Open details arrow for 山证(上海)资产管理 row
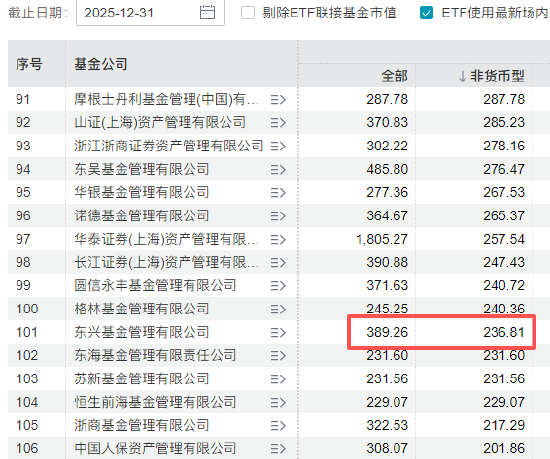550x459 pixels. 278,123
